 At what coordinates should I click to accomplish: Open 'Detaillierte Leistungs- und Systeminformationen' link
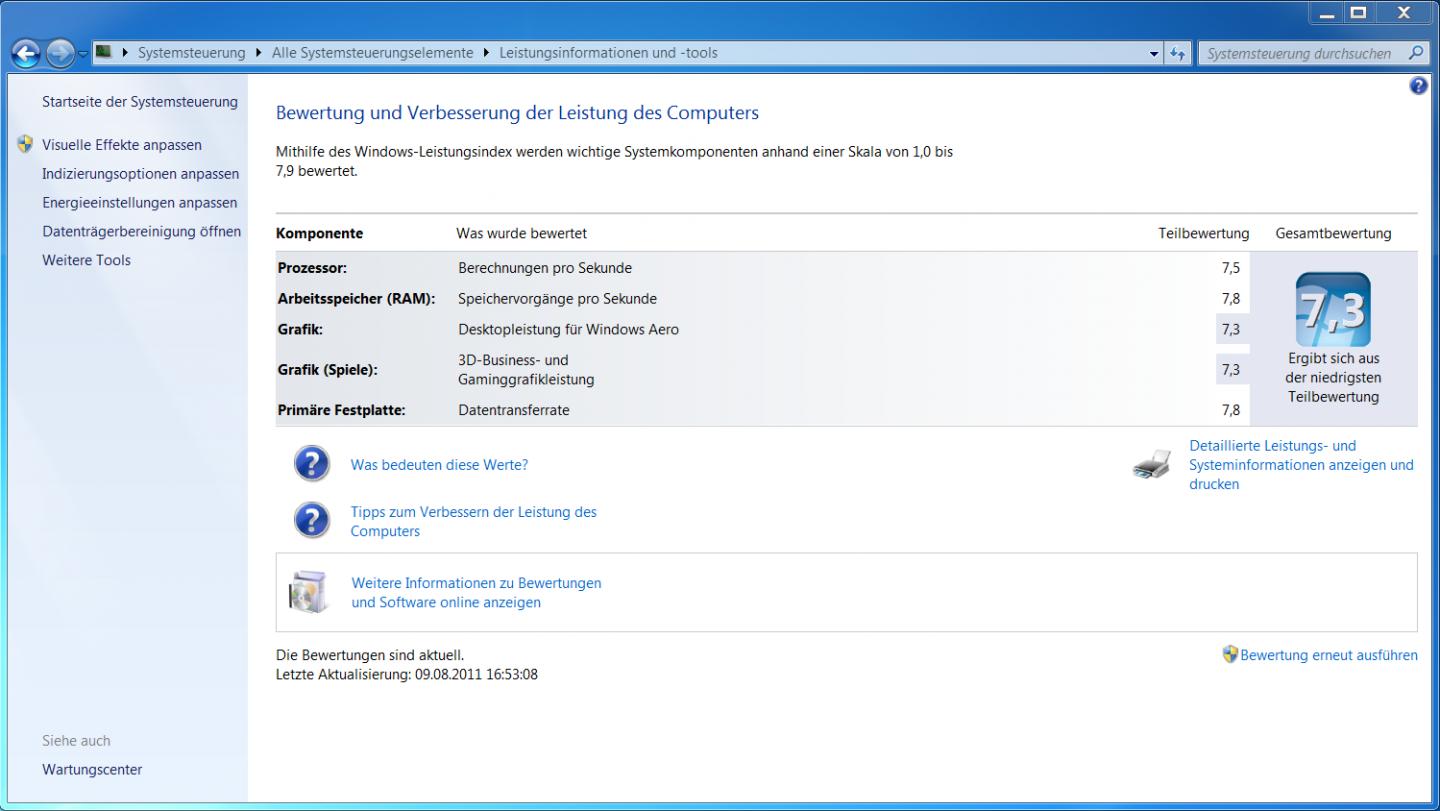(x=1301, y=465)
